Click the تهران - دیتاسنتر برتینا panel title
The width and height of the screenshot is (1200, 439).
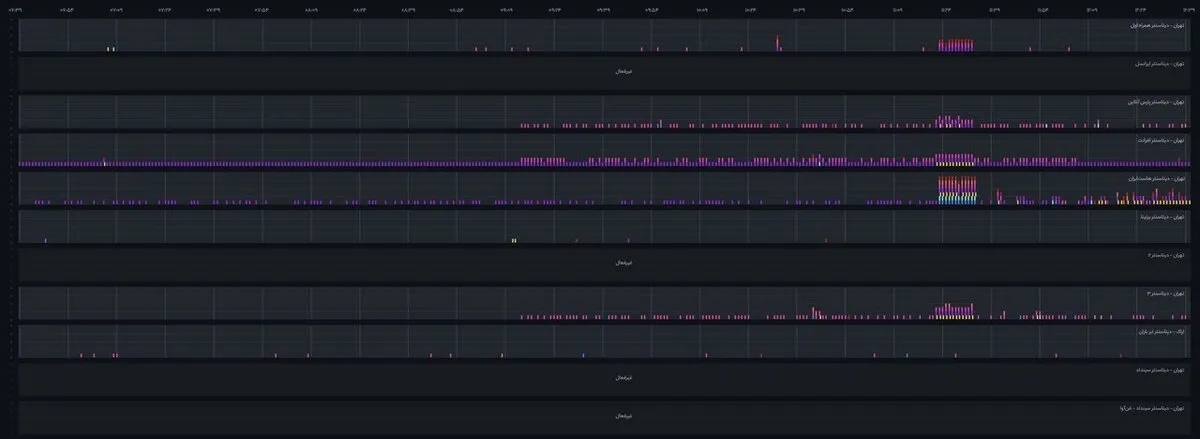coord(1161,216)
